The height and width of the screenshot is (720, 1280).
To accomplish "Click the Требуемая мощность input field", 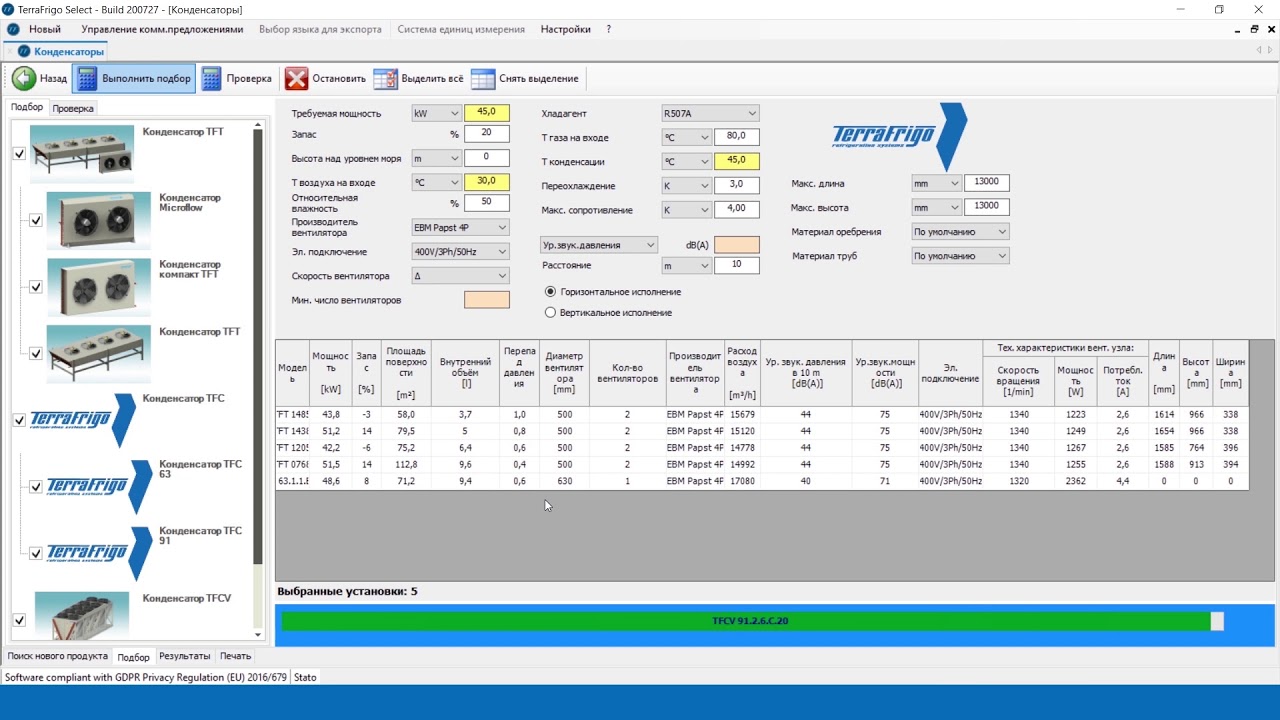I will 487,113.
